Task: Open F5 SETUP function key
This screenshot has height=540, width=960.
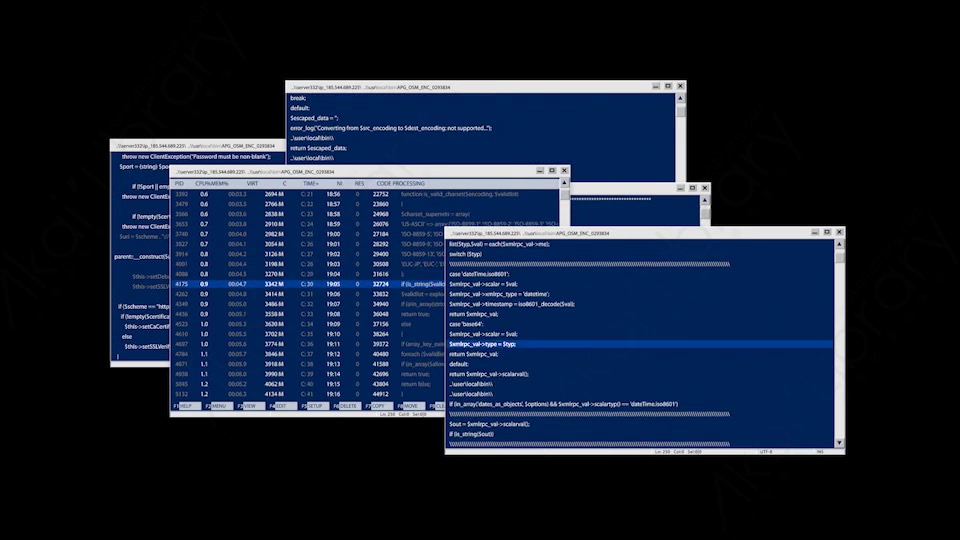Action: [x=315, y=406]
